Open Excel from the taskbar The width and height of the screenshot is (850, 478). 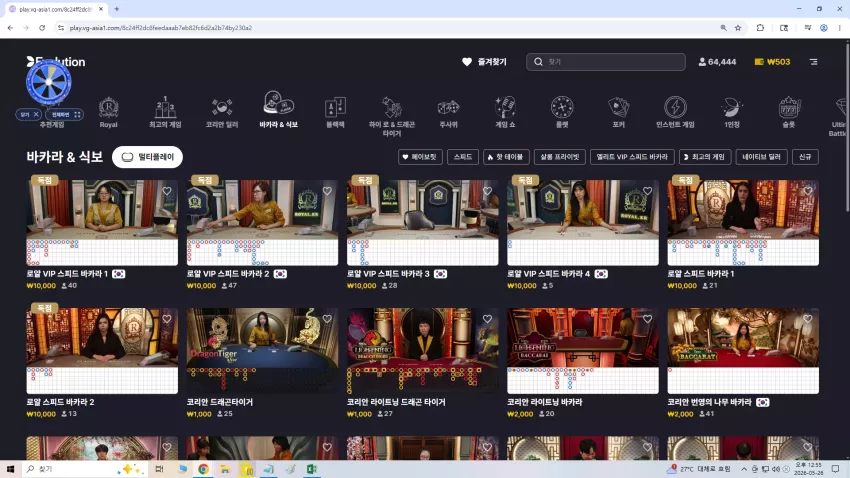(x=312, y=469)
